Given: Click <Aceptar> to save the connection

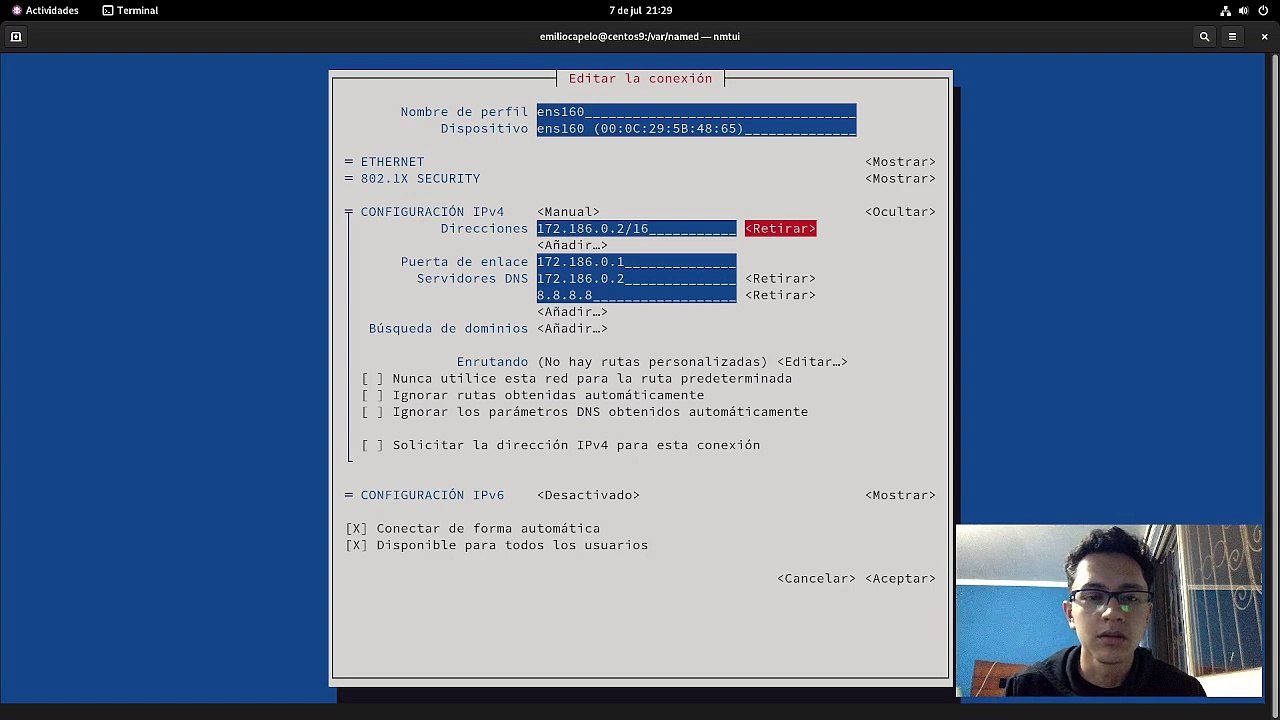Looking at the screenshot, I should pos(900,579).
